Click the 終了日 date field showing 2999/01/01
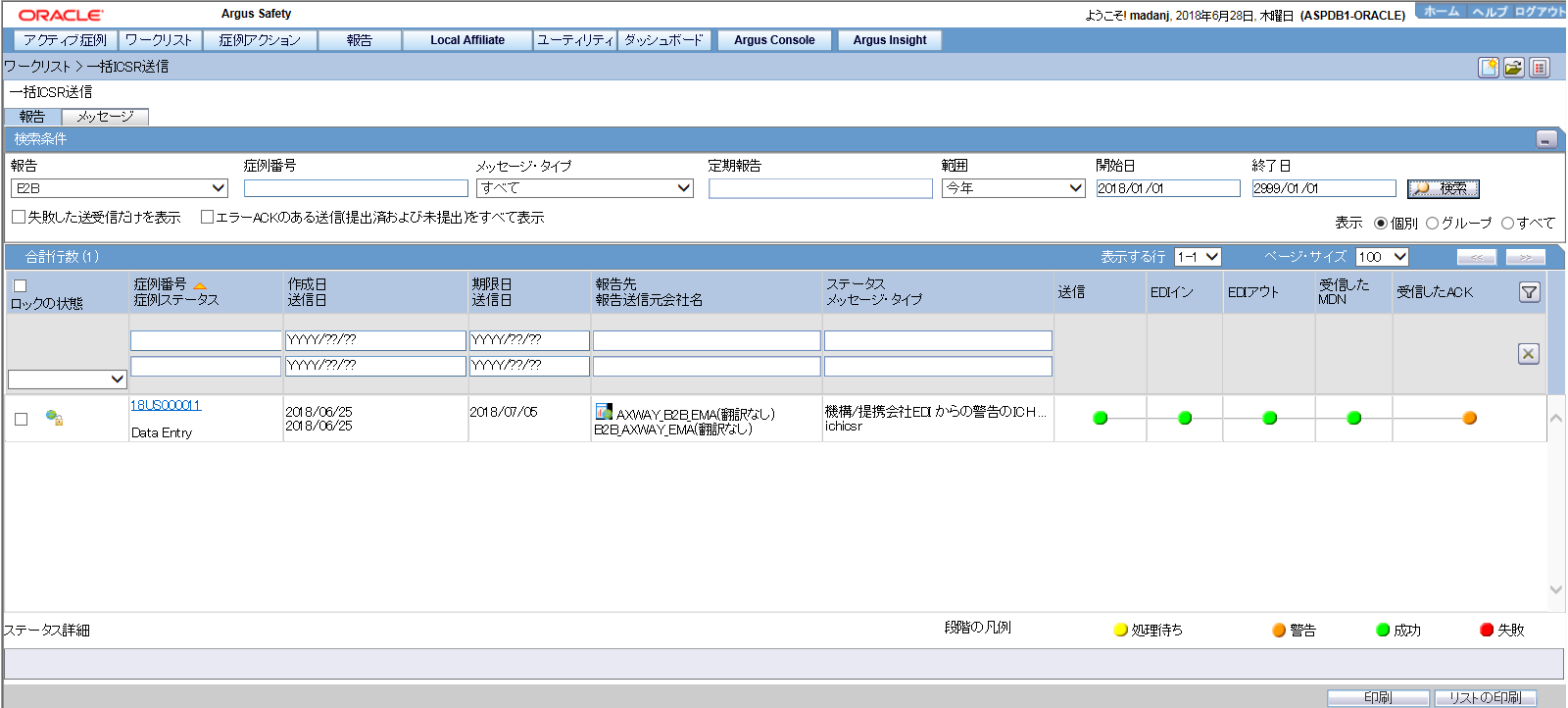 (1324, 188)
